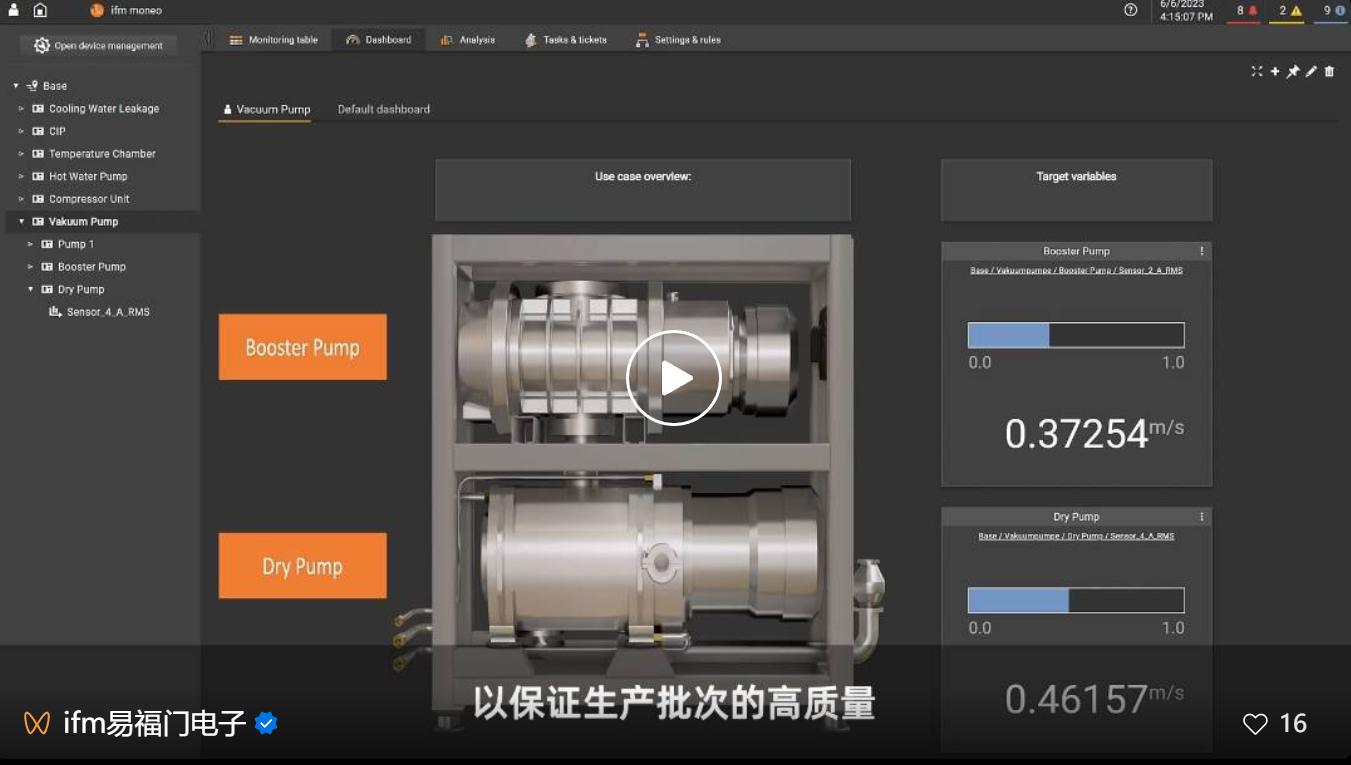Viewport: 1351px width, 765px height.
Task: Play the video with the center play button
Action: point(674,378)
